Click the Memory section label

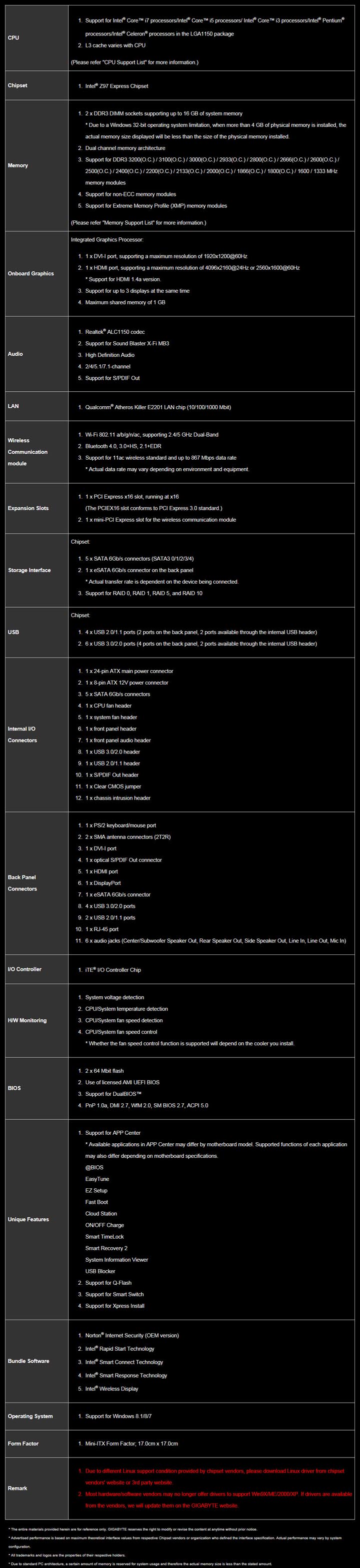pyautogui.click(x=17, y=165)
